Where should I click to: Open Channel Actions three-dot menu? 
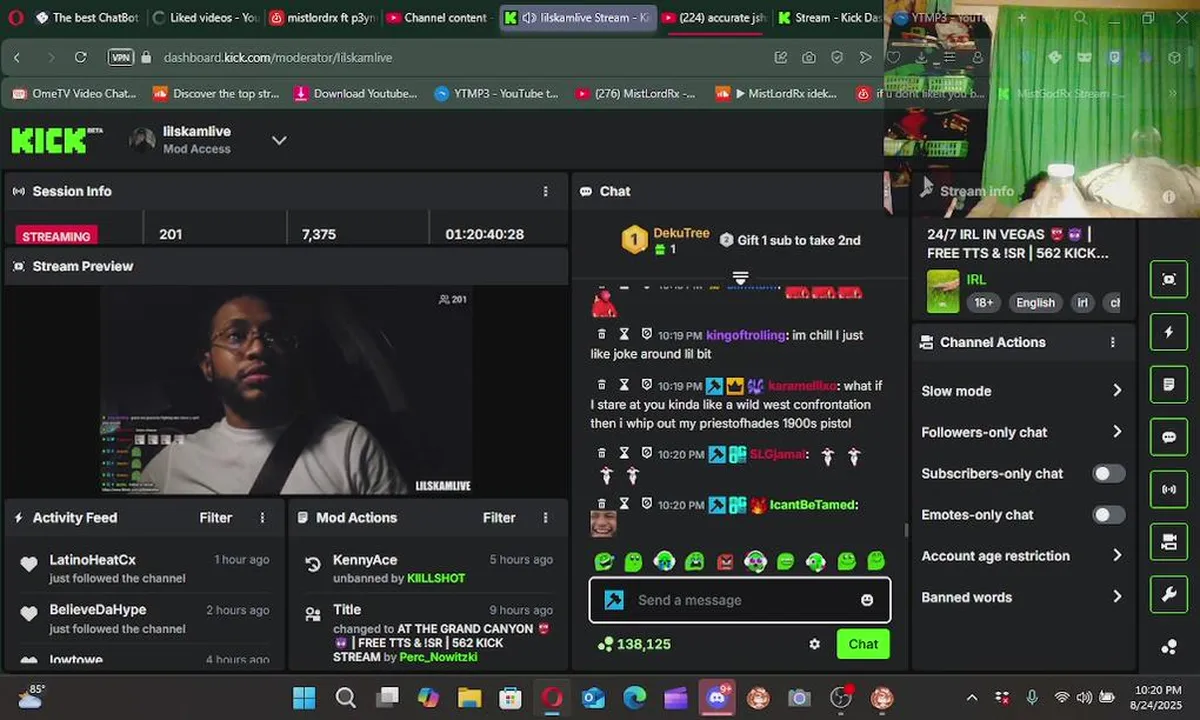(1112, 342)
